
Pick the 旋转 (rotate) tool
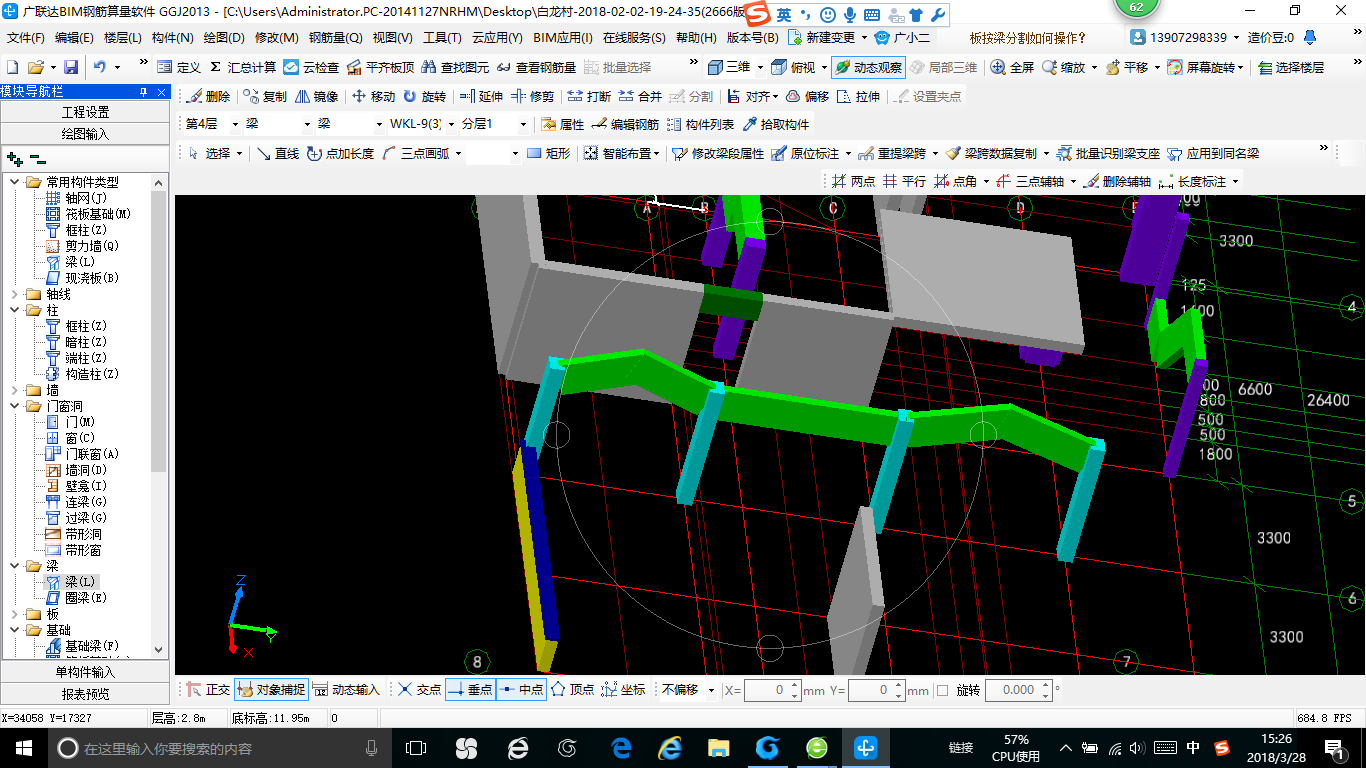[x=424, y=97]
